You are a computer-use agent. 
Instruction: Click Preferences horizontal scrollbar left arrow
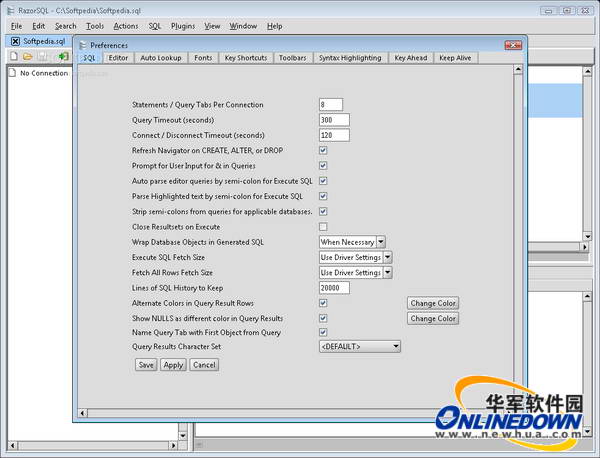pyautogui.click(x=83, y=413)
